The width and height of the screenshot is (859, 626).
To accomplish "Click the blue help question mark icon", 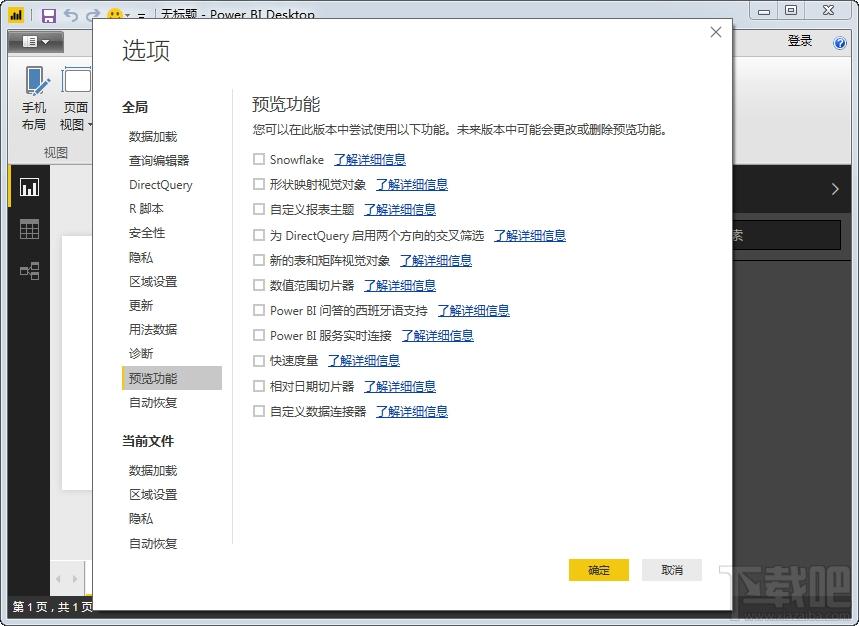I will 839,43.
